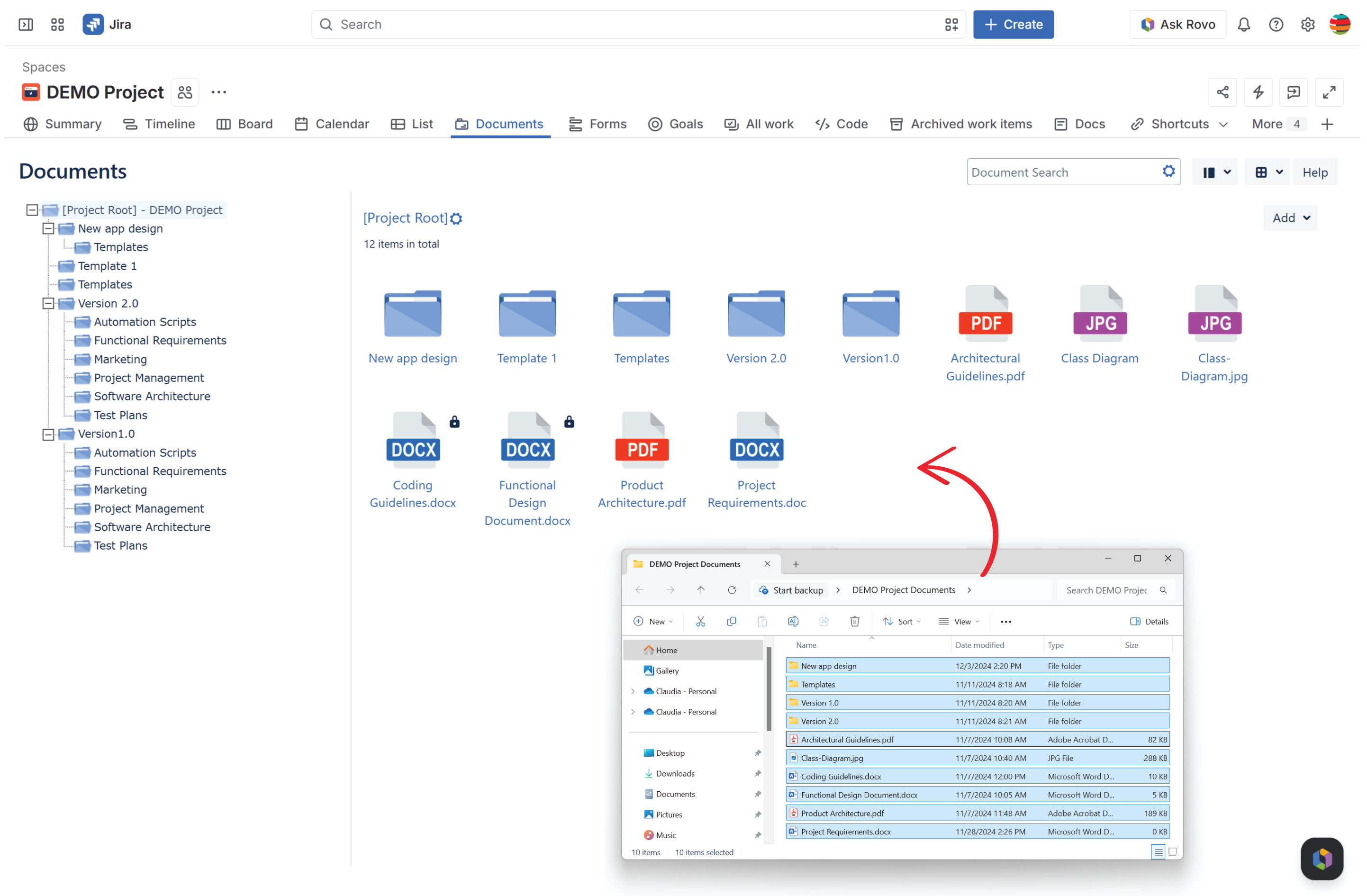
Task: Open the Sort dropdown in File Explorer
Action: pos(901,621)
